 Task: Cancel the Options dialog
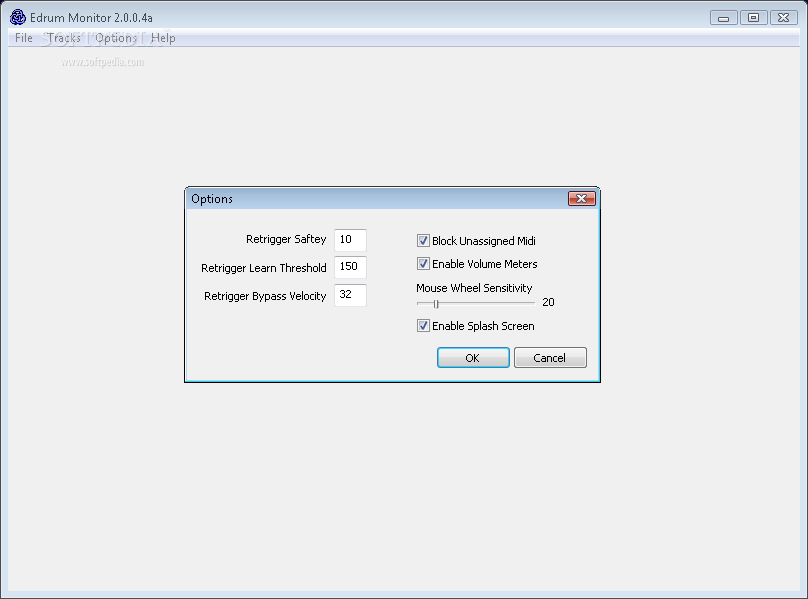(x=550, y=358)
